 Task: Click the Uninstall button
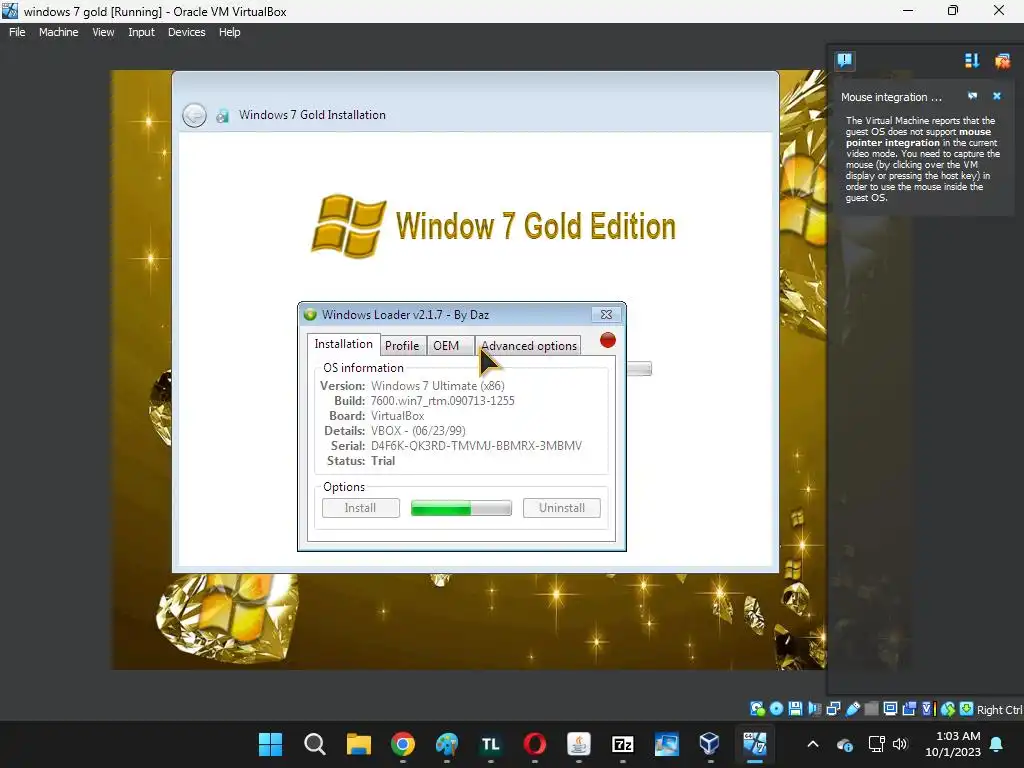562,508
